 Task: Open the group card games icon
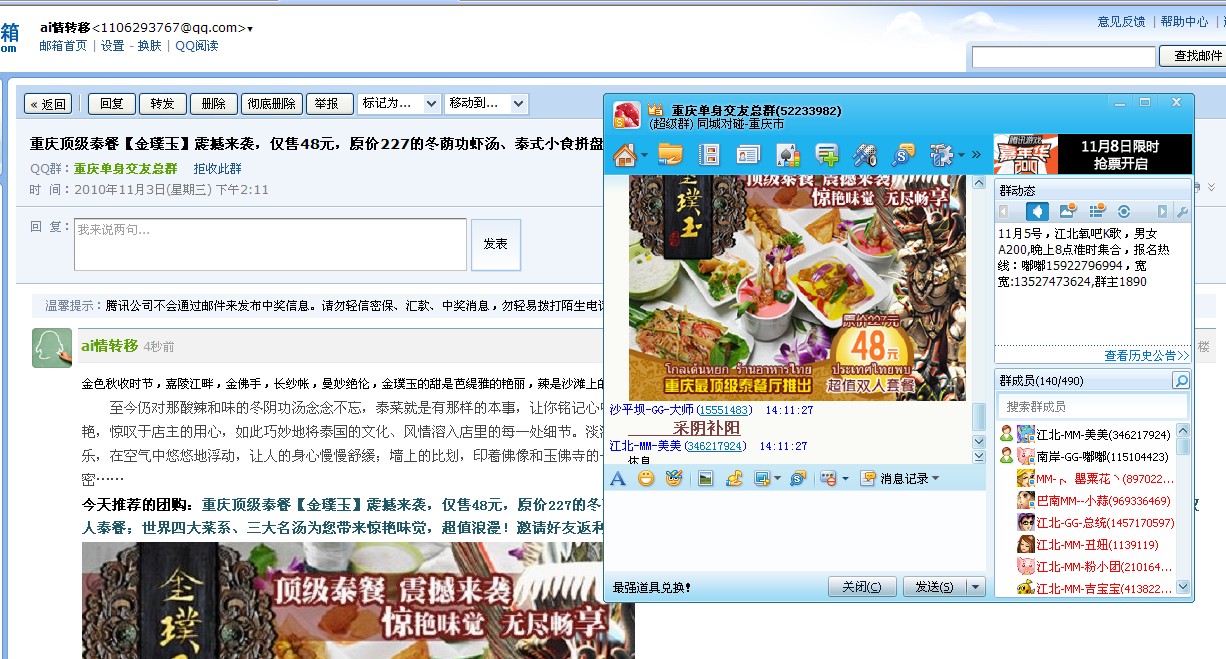pyautogui.click(x=787, y=155)
